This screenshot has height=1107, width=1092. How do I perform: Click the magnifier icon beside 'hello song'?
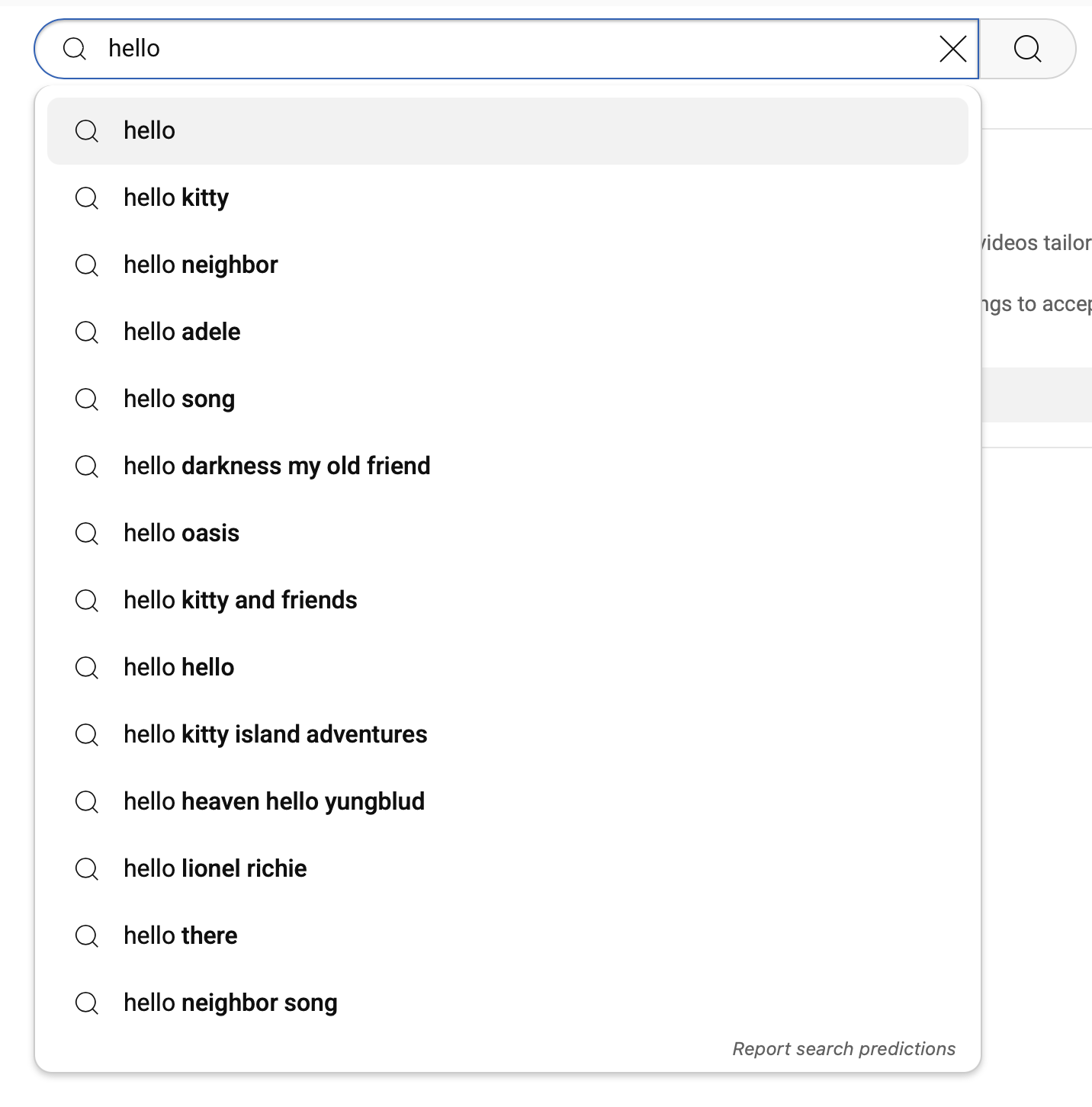click(87, 399)
